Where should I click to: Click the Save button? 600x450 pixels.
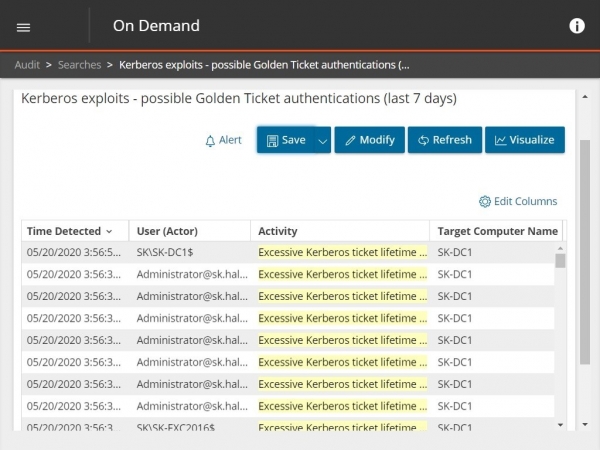[x=285, y=140]
